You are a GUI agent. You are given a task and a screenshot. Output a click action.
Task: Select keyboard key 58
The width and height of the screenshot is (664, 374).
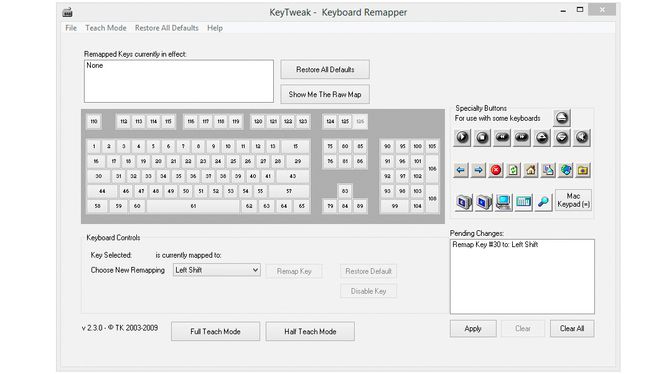tap(97, 206)
